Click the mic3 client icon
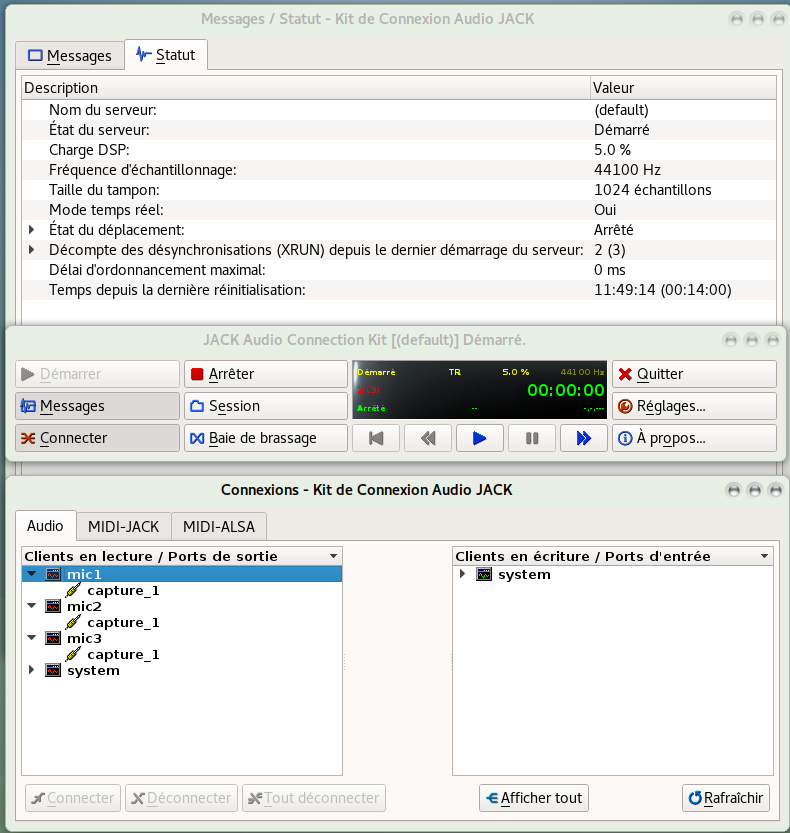 [x=53, y=638]
